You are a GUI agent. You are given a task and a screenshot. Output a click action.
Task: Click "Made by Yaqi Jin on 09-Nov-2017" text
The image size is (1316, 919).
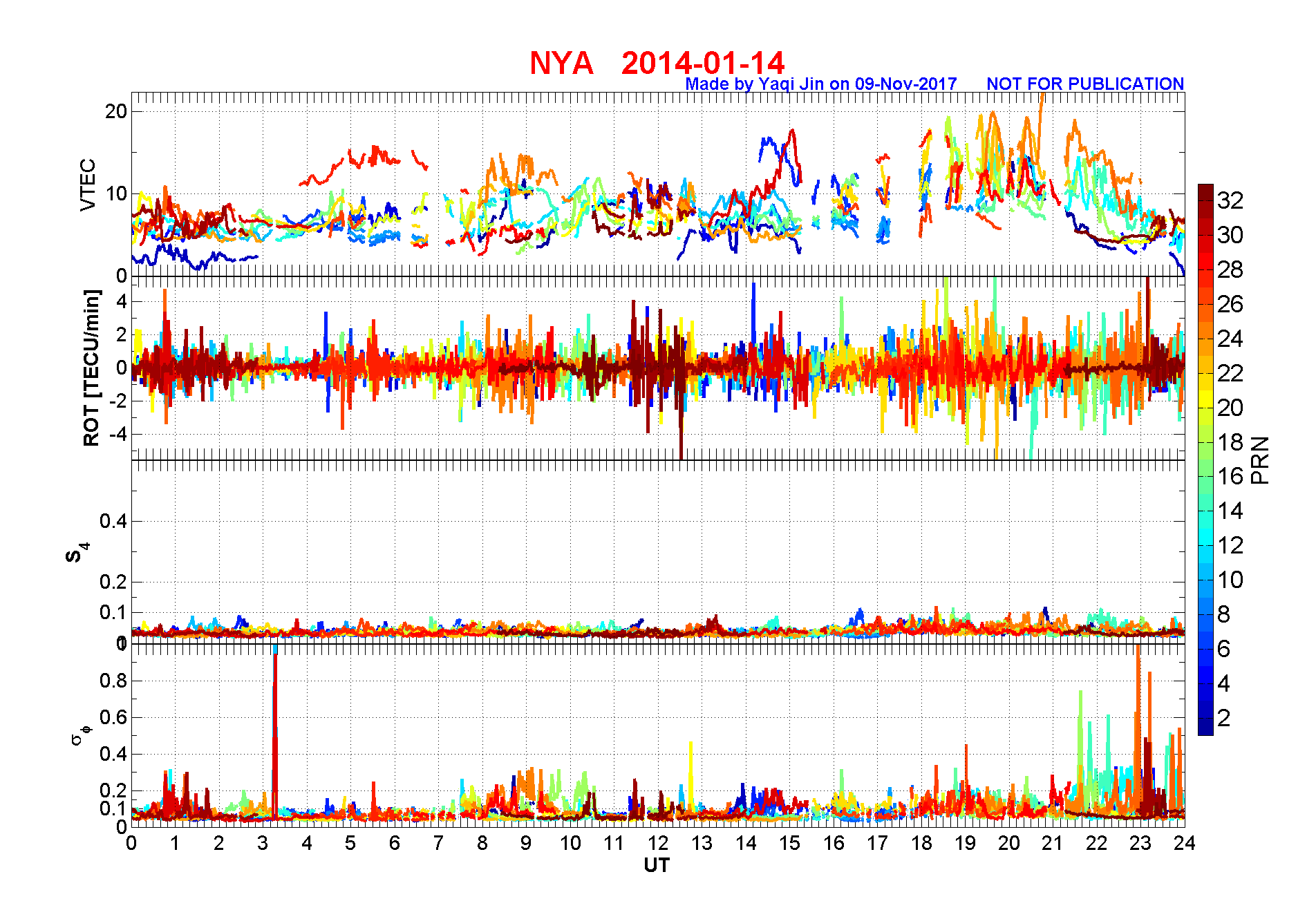click(x=821, y=84)
